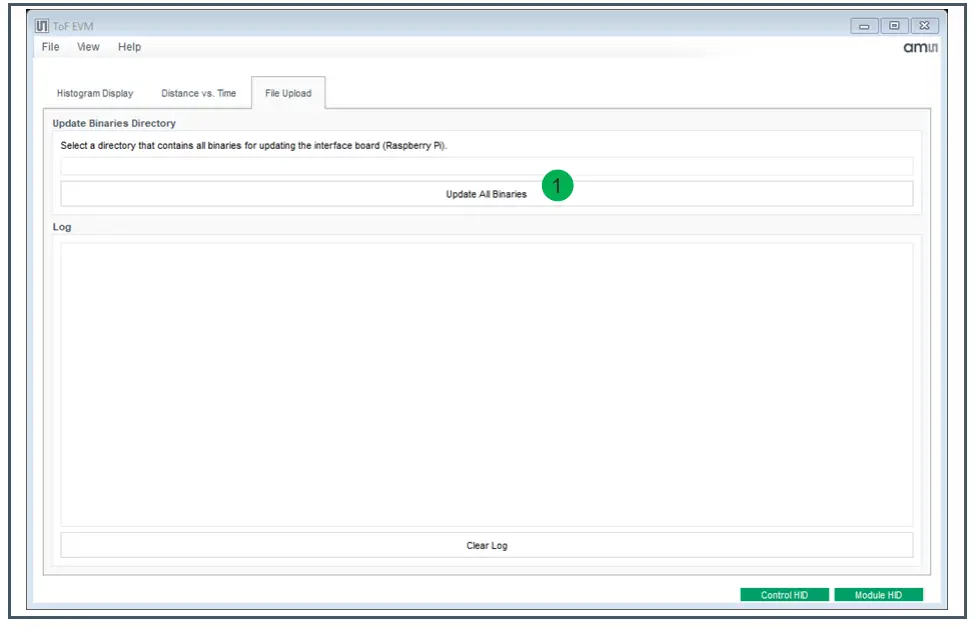This screenshot has width=977, height=629.
Task: Select the File Upload tab
Action: (x=288, y=92)
